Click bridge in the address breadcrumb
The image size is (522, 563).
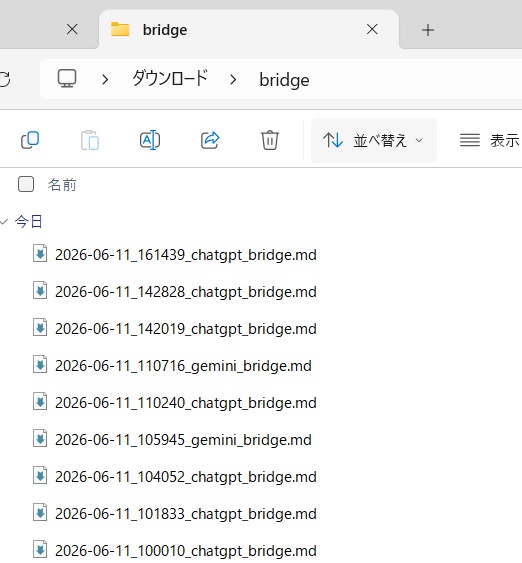tap(284, 80)
